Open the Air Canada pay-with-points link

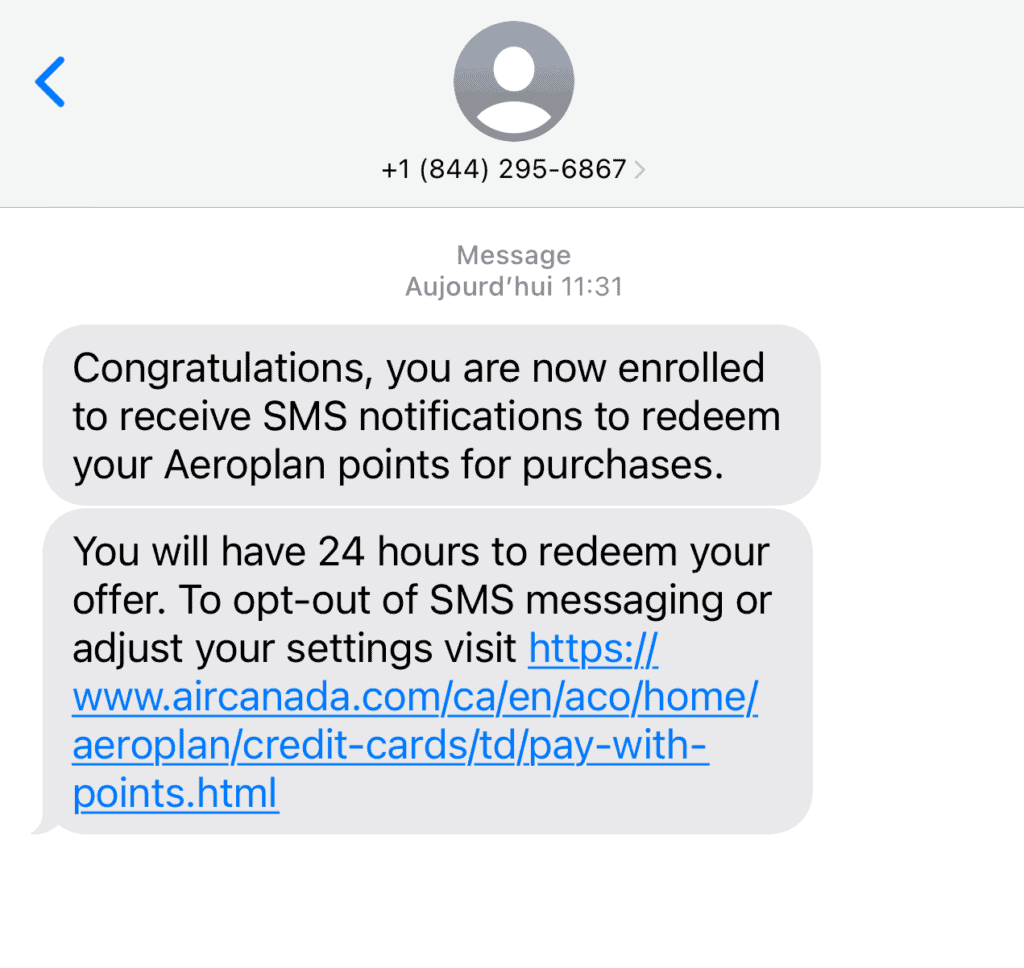[416, 697]
